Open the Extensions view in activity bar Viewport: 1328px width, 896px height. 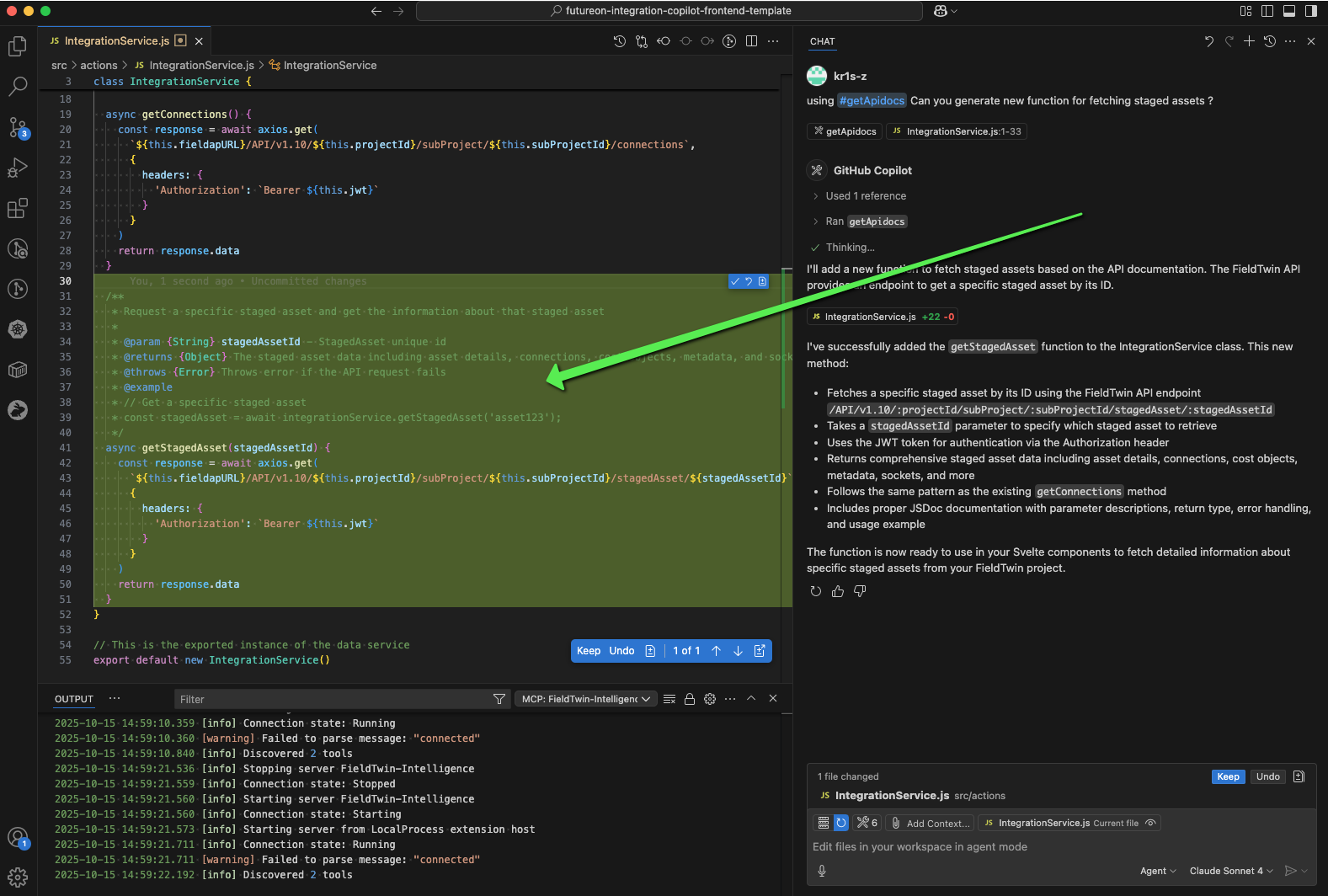point(18,208)
